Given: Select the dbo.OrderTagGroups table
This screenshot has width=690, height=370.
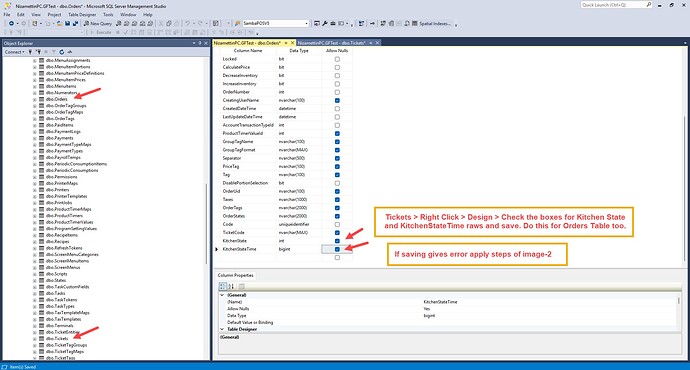Looking at the screenshot, I should (x=66, y=106).
